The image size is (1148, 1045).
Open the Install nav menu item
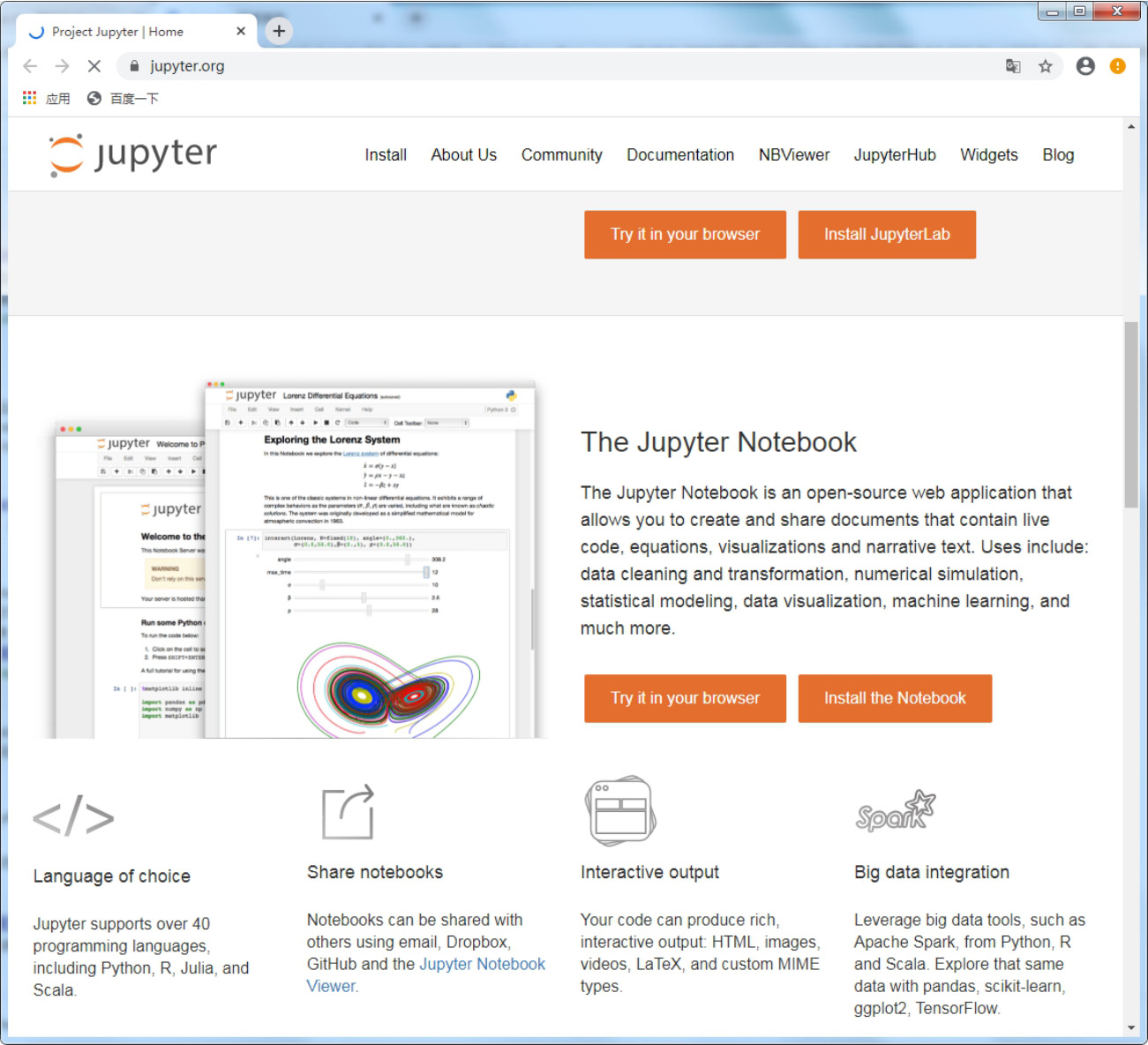tap(386, 154)
